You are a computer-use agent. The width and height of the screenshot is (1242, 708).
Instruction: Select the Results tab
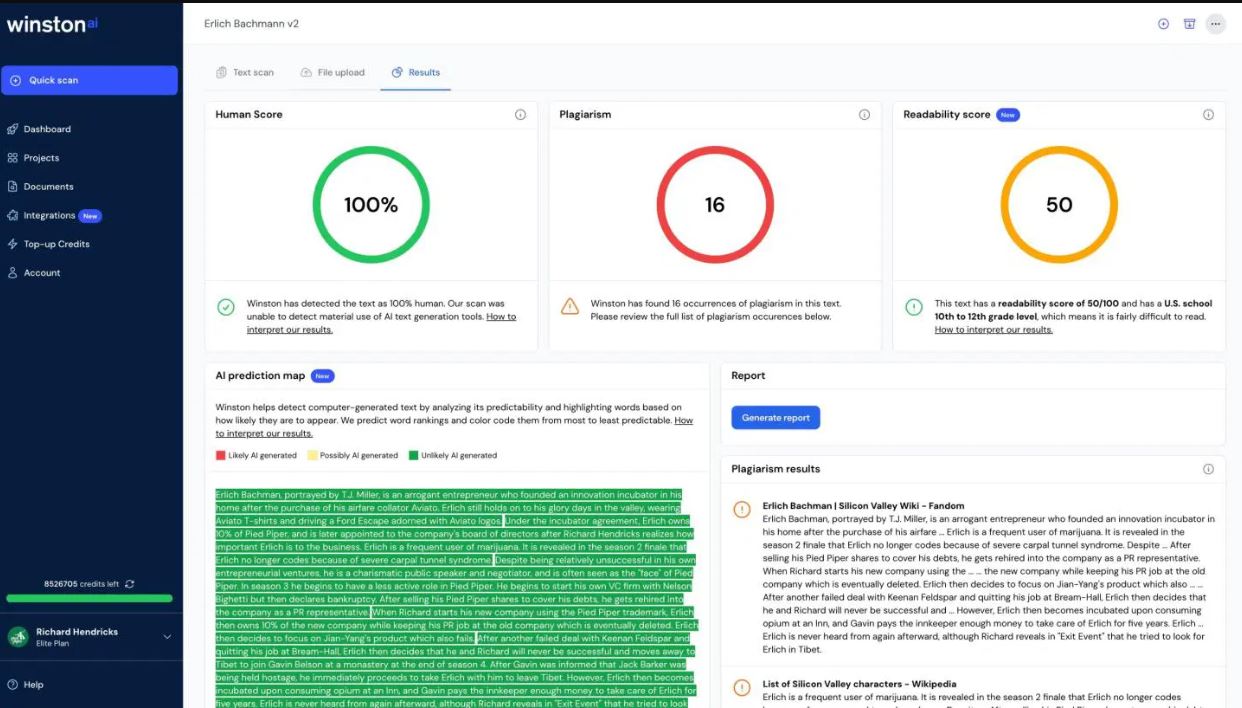pos(415,72)
